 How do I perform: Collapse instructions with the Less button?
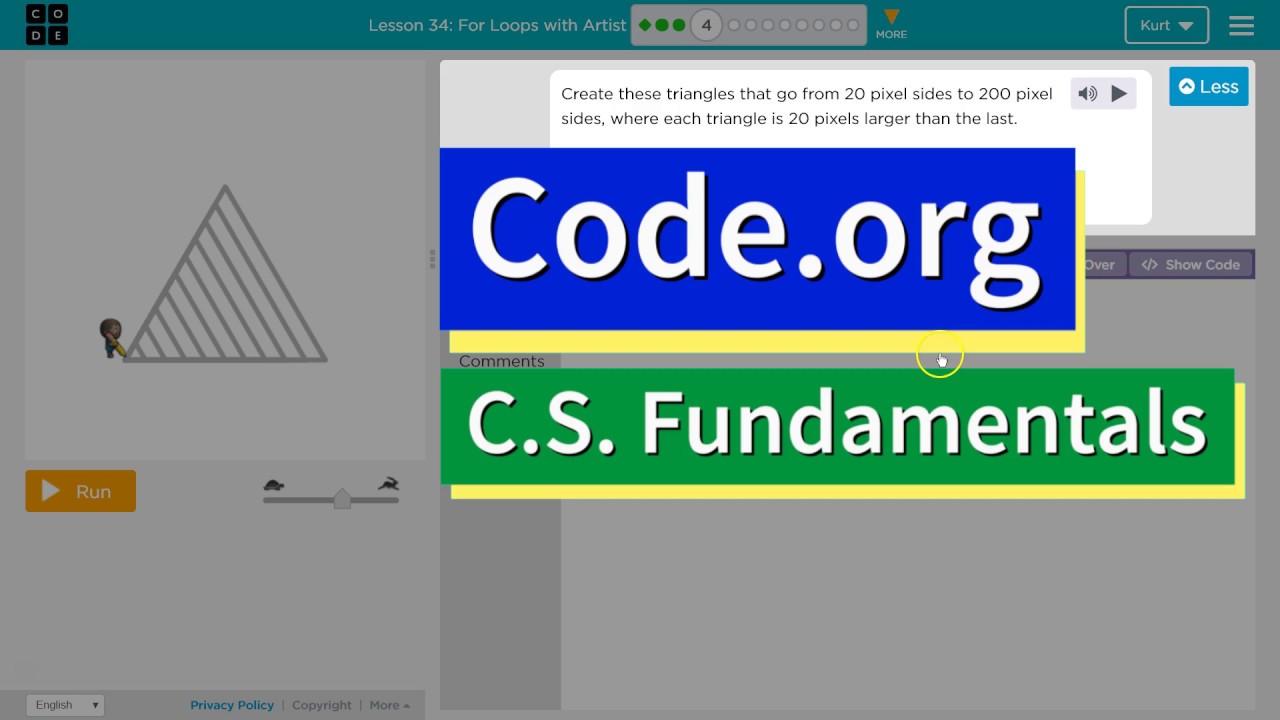(x=1209, y=86)
